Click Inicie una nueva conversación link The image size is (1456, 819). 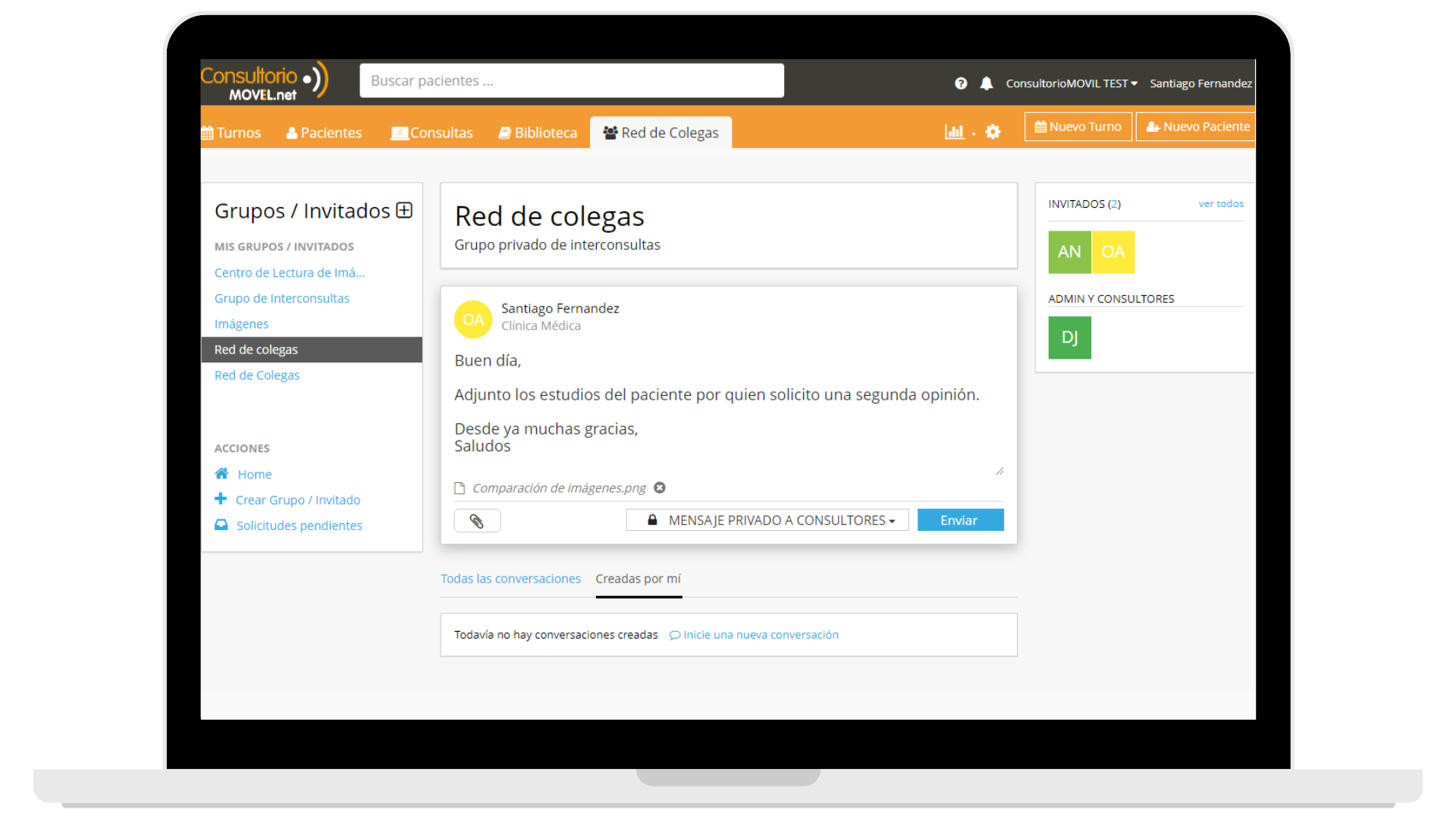754,635
